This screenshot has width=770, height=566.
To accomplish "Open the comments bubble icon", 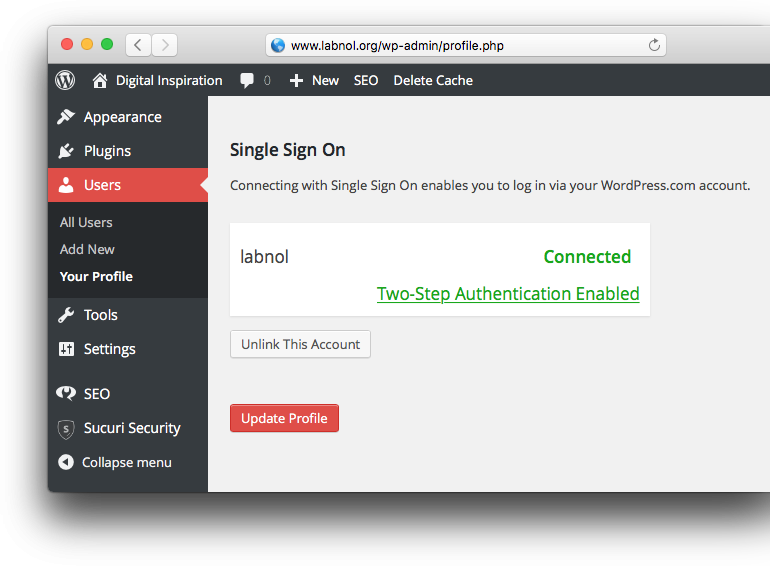I will [x=247, y=80].
